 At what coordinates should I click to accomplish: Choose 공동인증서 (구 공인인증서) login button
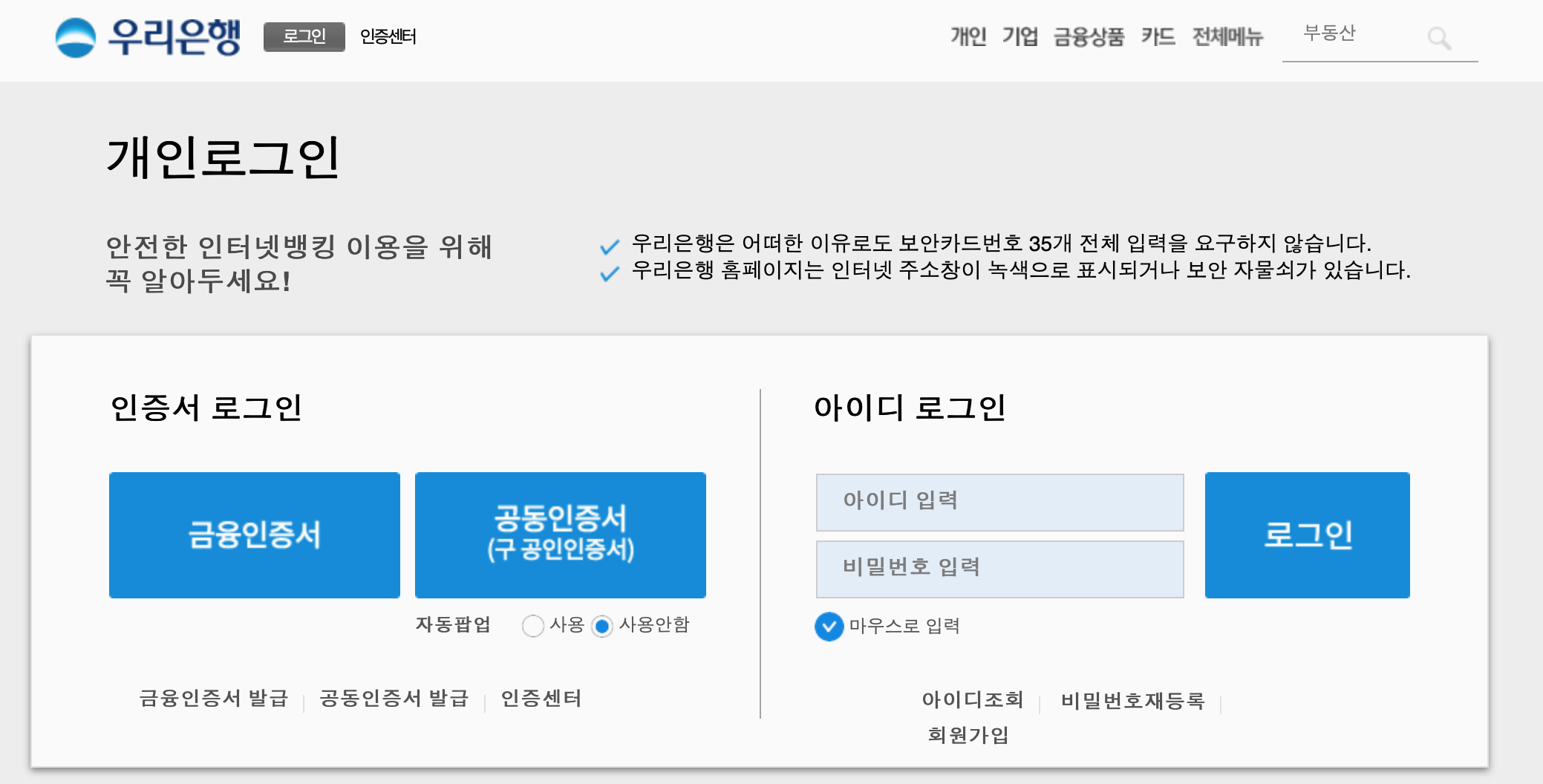(561, 535)
